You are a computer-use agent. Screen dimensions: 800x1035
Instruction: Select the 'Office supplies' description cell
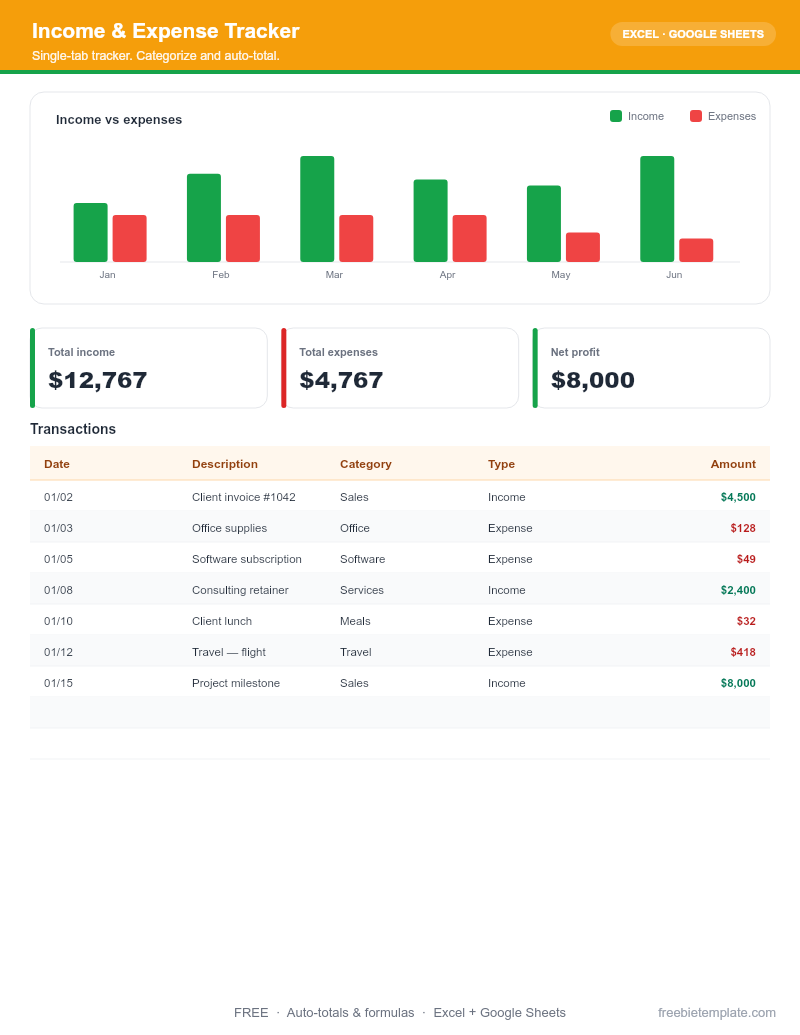tap(230, 528)
